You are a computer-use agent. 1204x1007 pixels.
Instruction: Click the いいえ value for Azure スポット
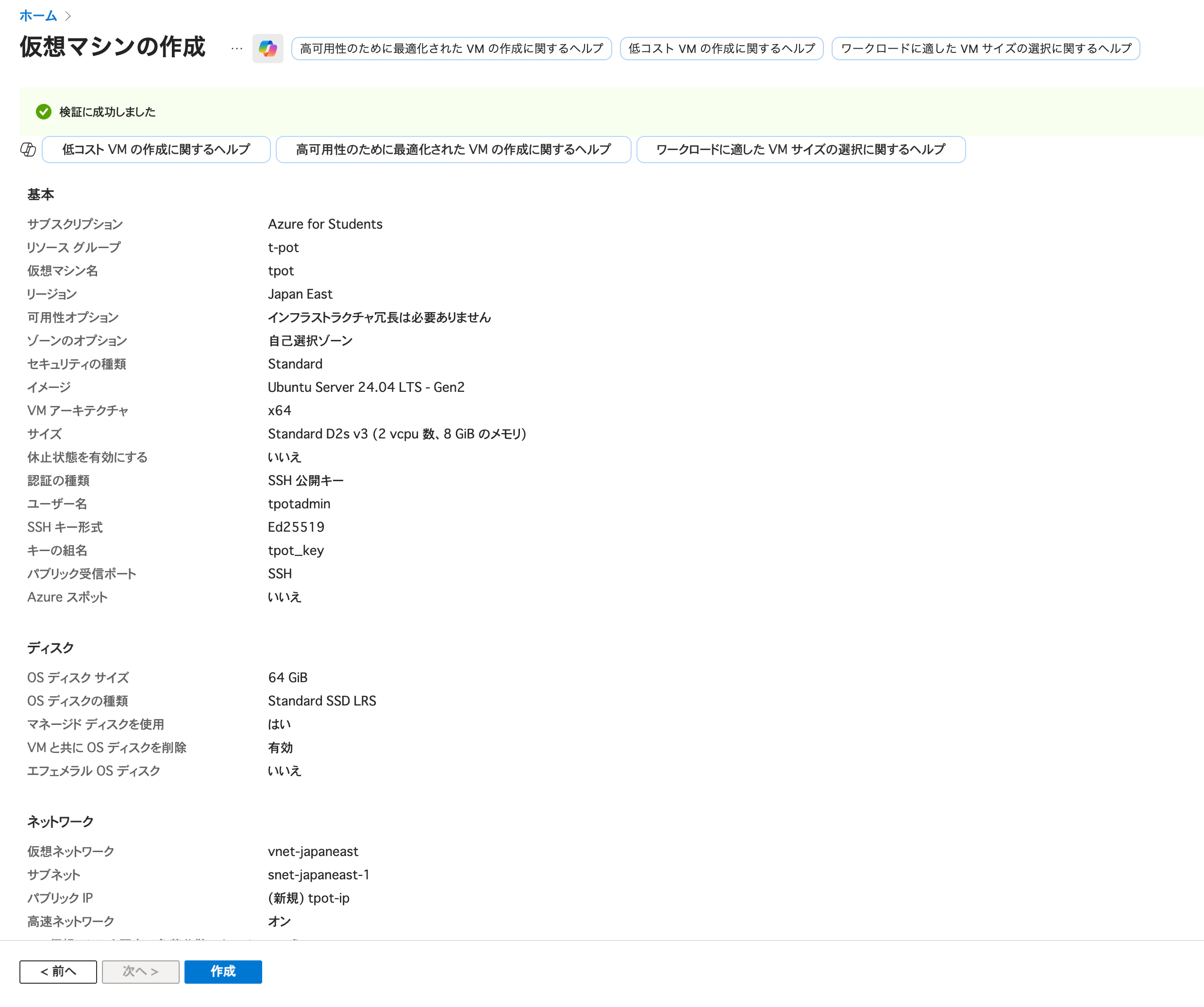(x=284, y=597)
